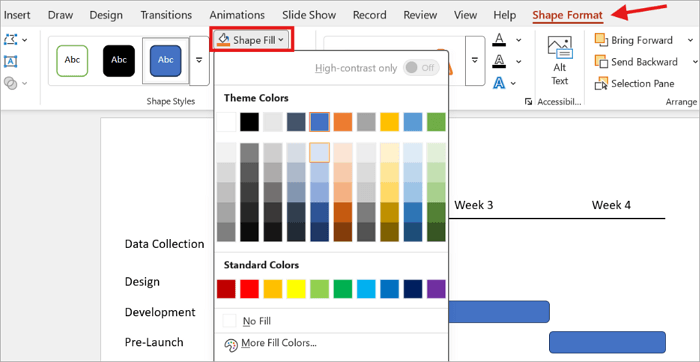Click the Bring Forward icon

click(x=602, y=40)
